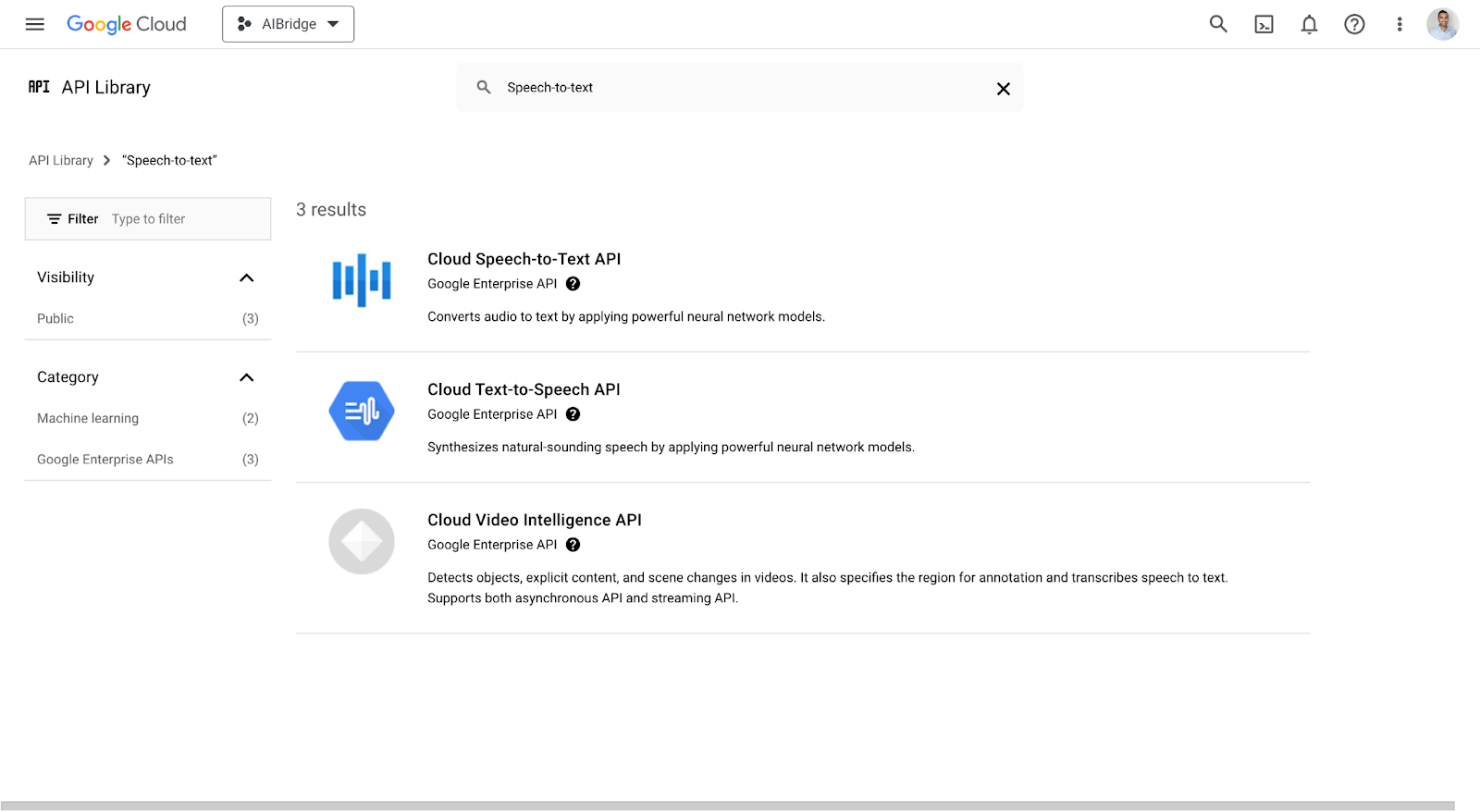
Task: Click the magnifier icon in API search box
Action: [x=484, y=87]
